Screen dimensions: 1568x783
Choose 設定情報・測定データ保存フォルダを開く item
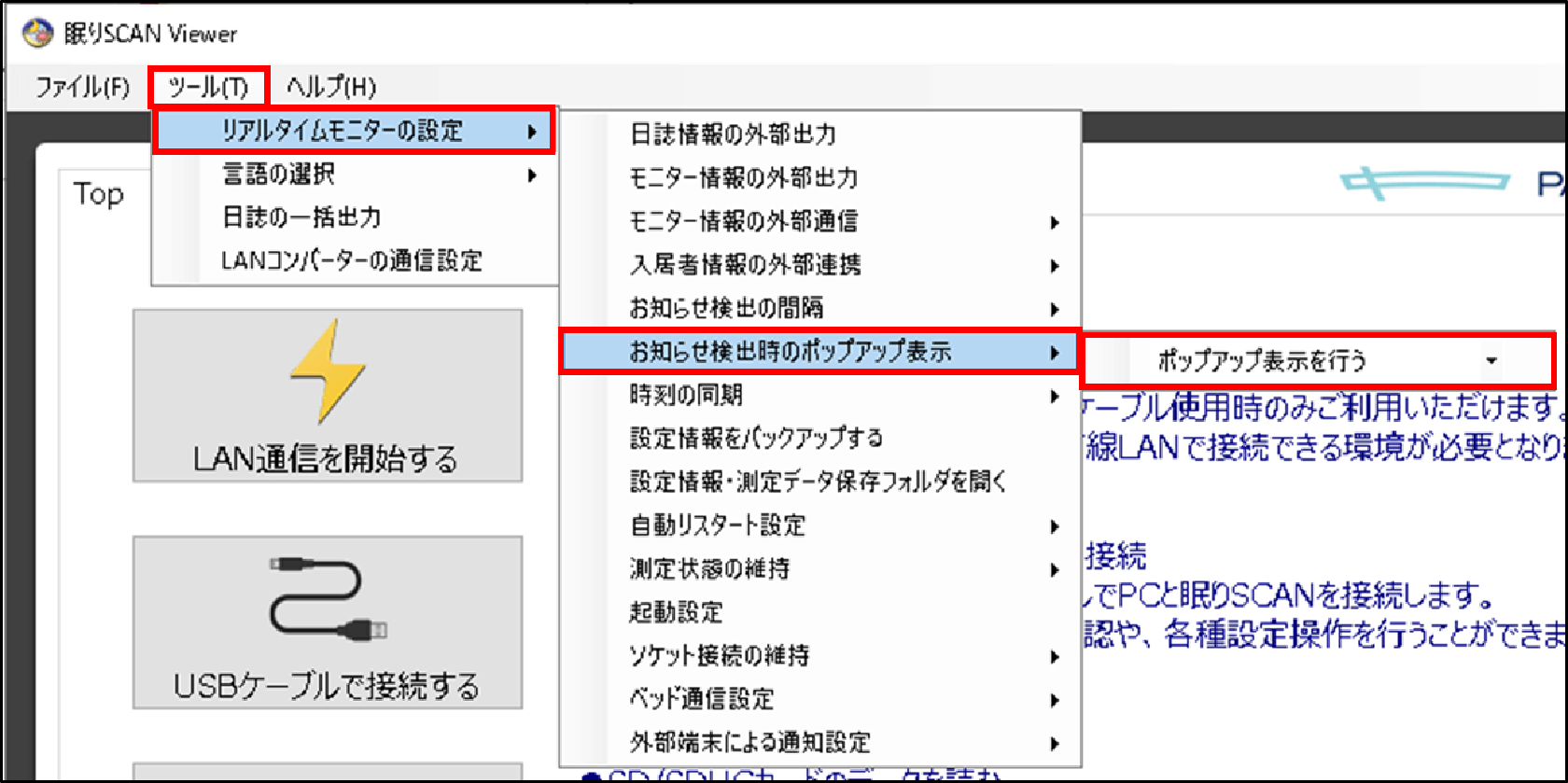pyautogui.click(x=819, y=482)
